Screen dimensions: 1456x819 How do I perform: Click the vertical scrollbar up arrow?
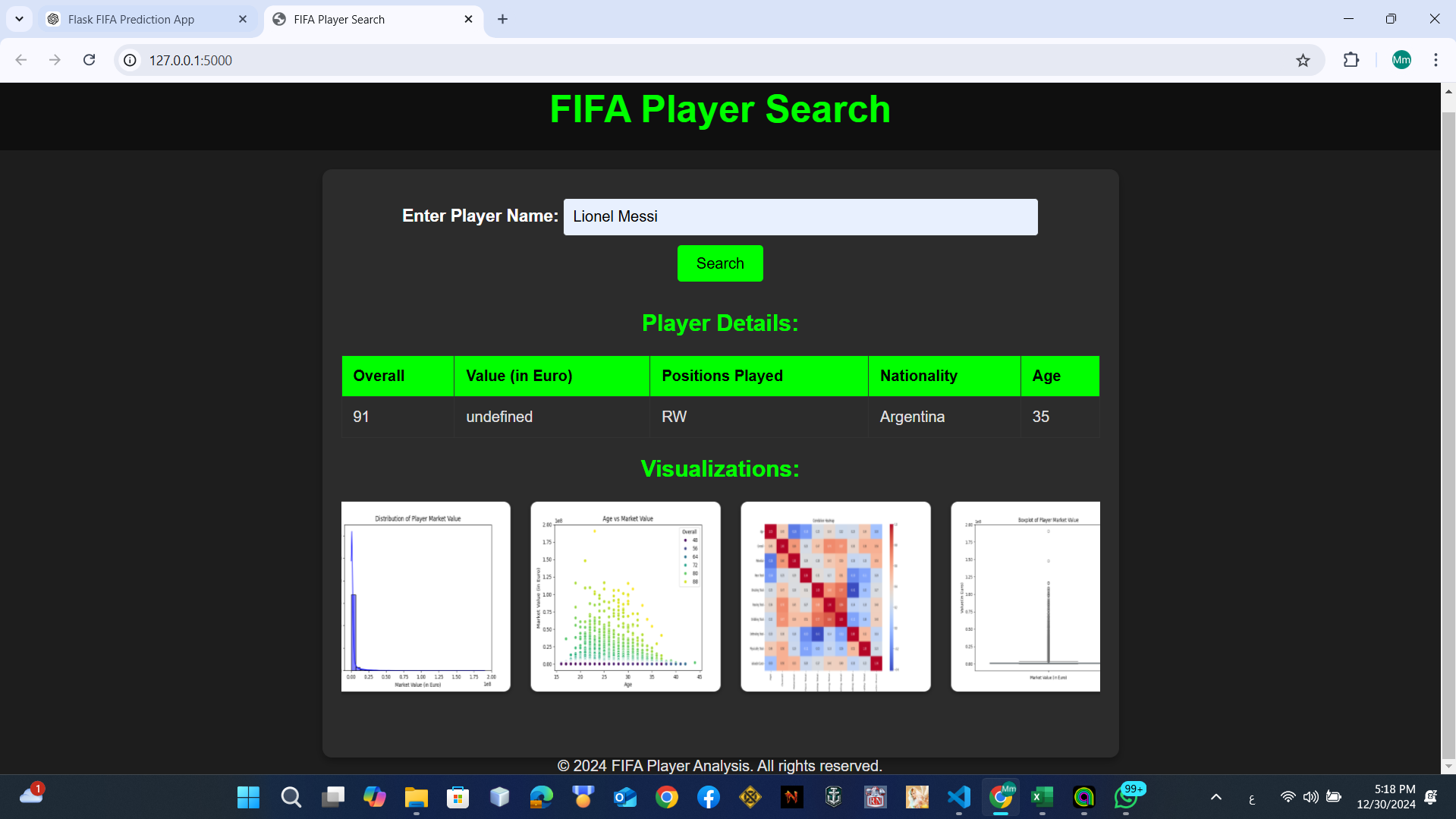pos(1448,92)
